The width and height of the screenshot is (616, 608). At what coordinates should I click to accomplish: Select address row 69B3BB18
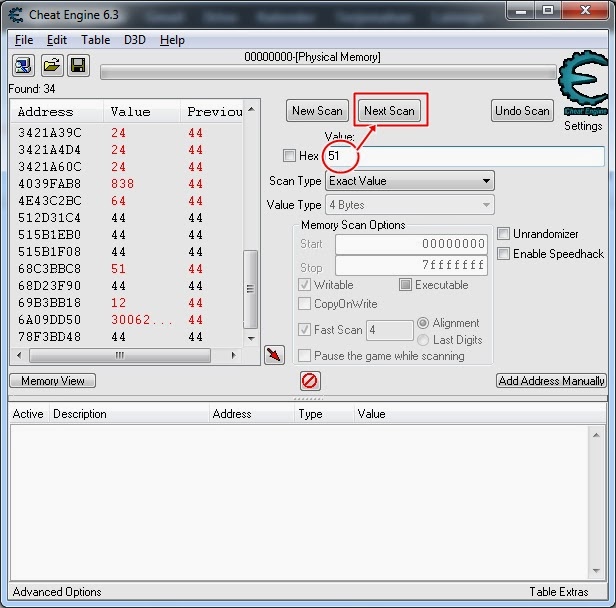point(126,303)
